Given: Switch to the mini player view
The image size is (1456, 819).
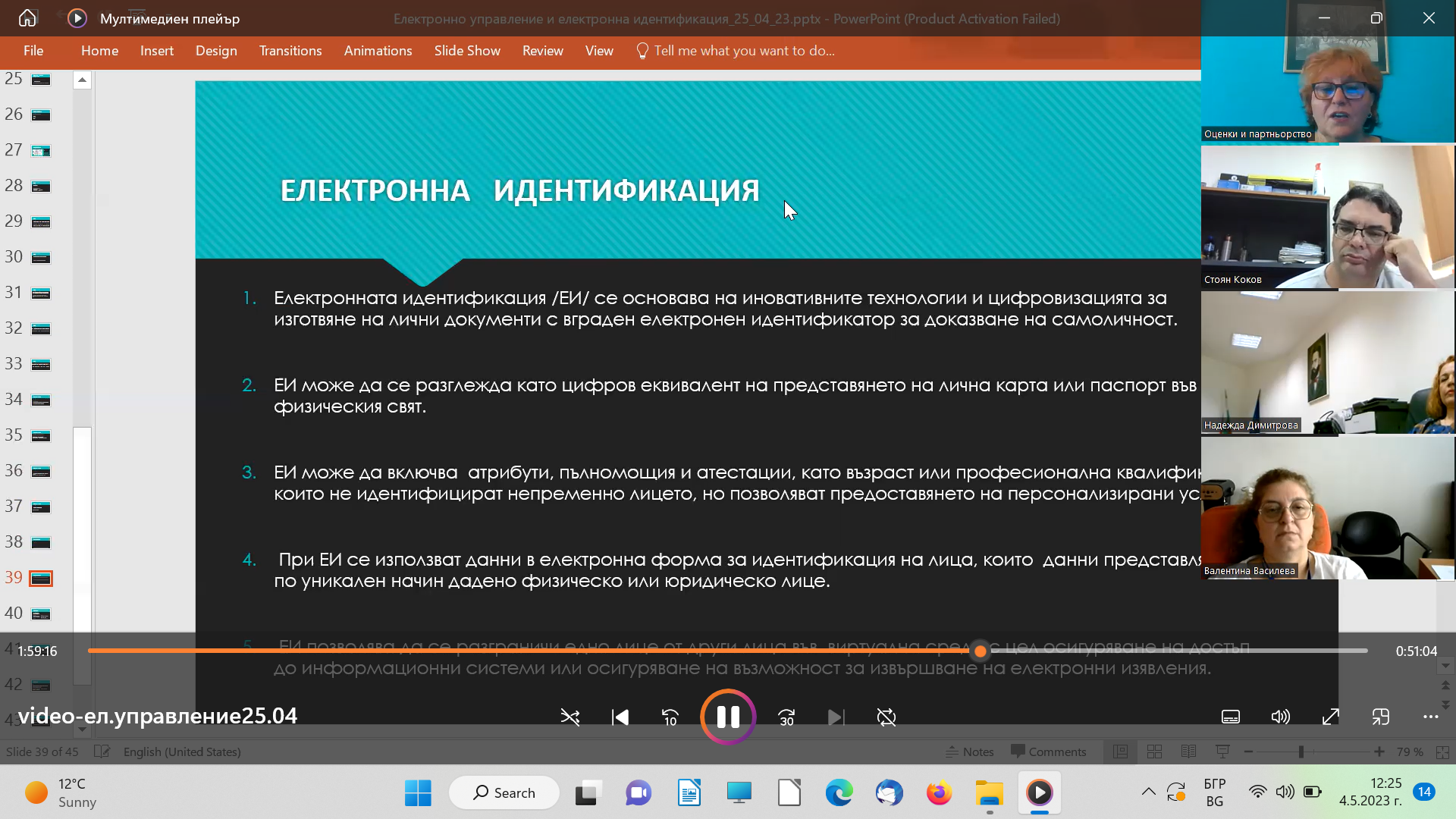Looking at the screenshot, I should pos(1380,717).
